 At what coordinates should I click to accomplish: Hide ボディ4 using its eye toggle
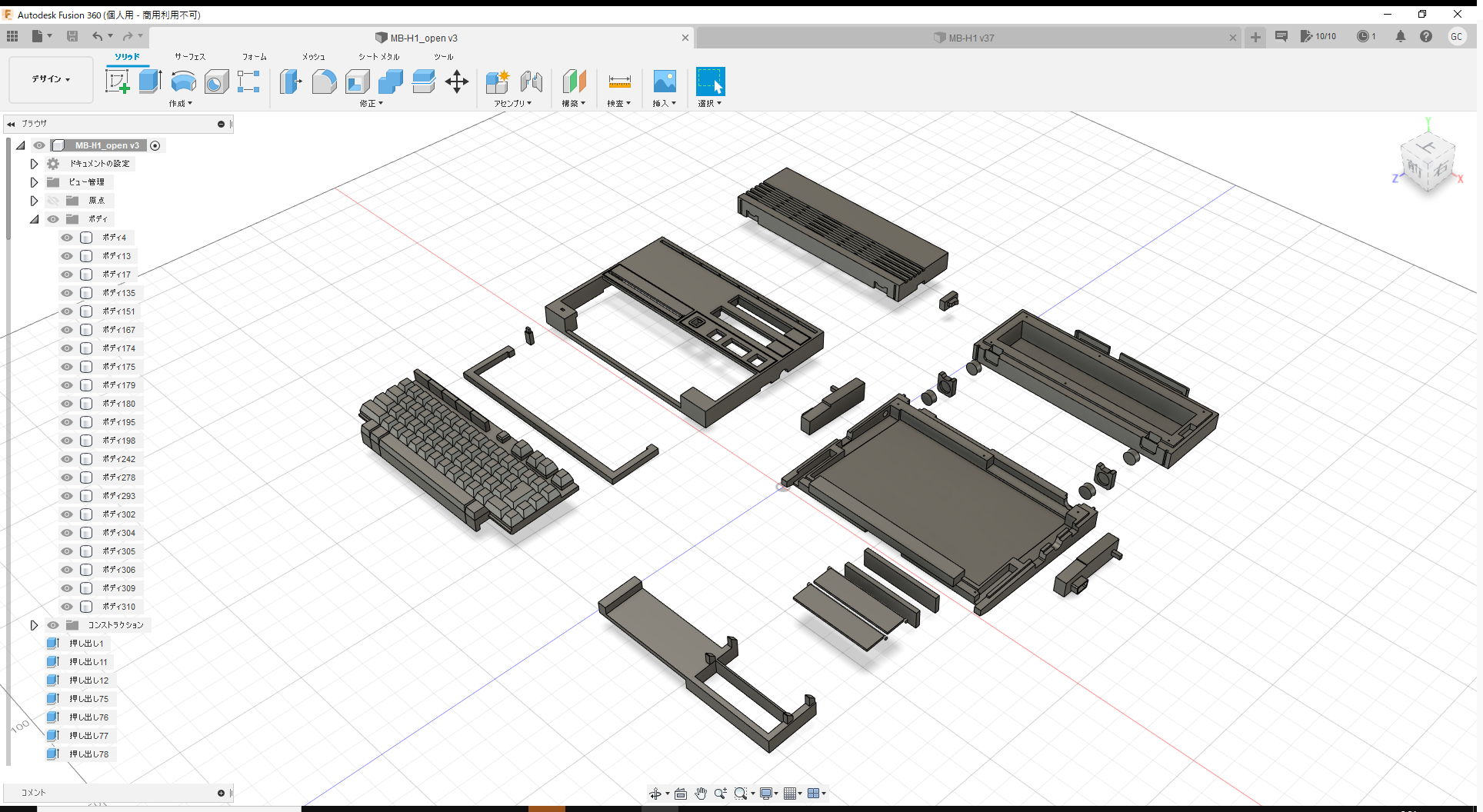(67, 238)
